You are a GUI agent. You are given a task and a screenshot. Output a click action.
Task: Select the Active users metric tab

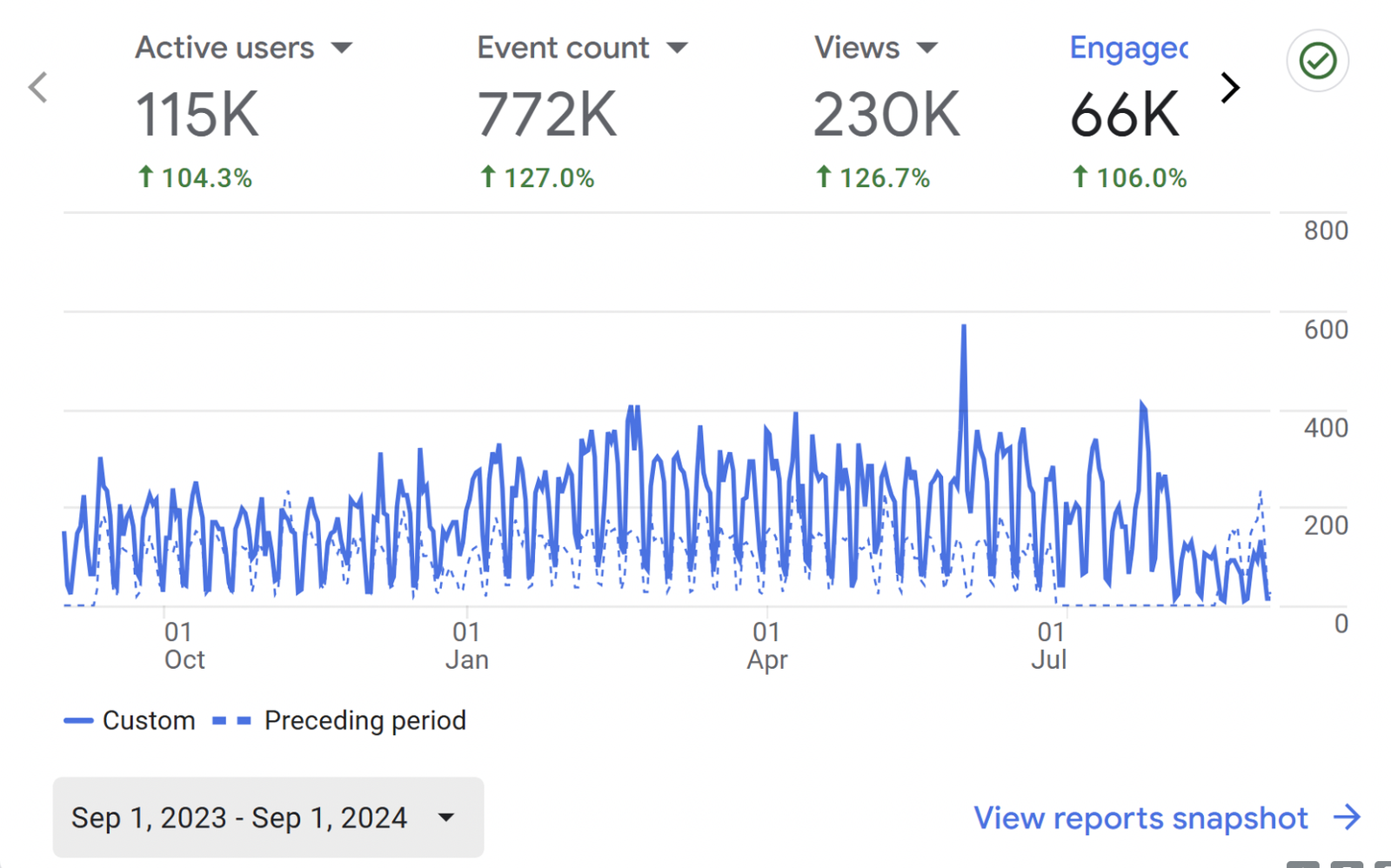pyautogui.click(x=224, y=48)
